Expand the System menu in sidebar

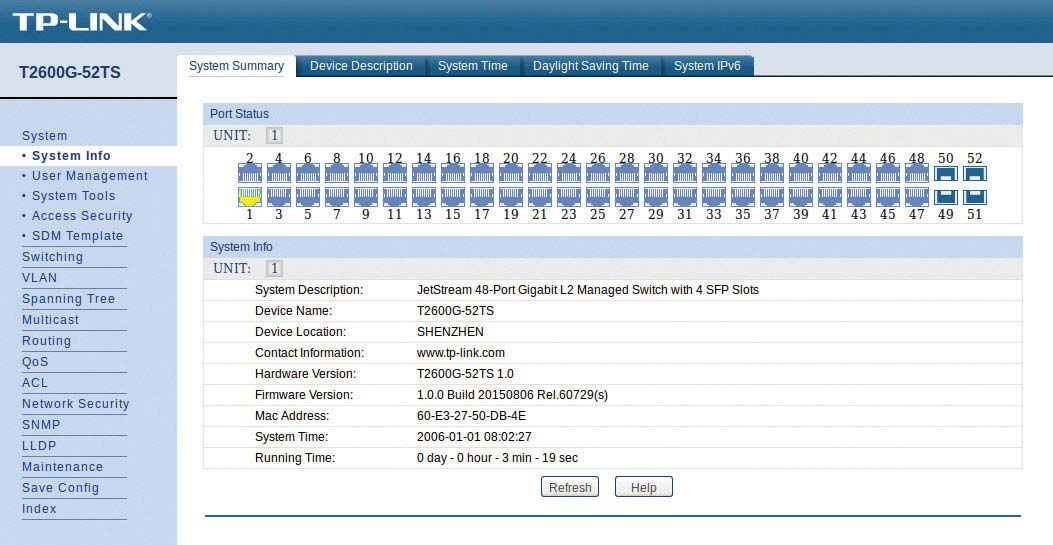[x=44, y=136]
